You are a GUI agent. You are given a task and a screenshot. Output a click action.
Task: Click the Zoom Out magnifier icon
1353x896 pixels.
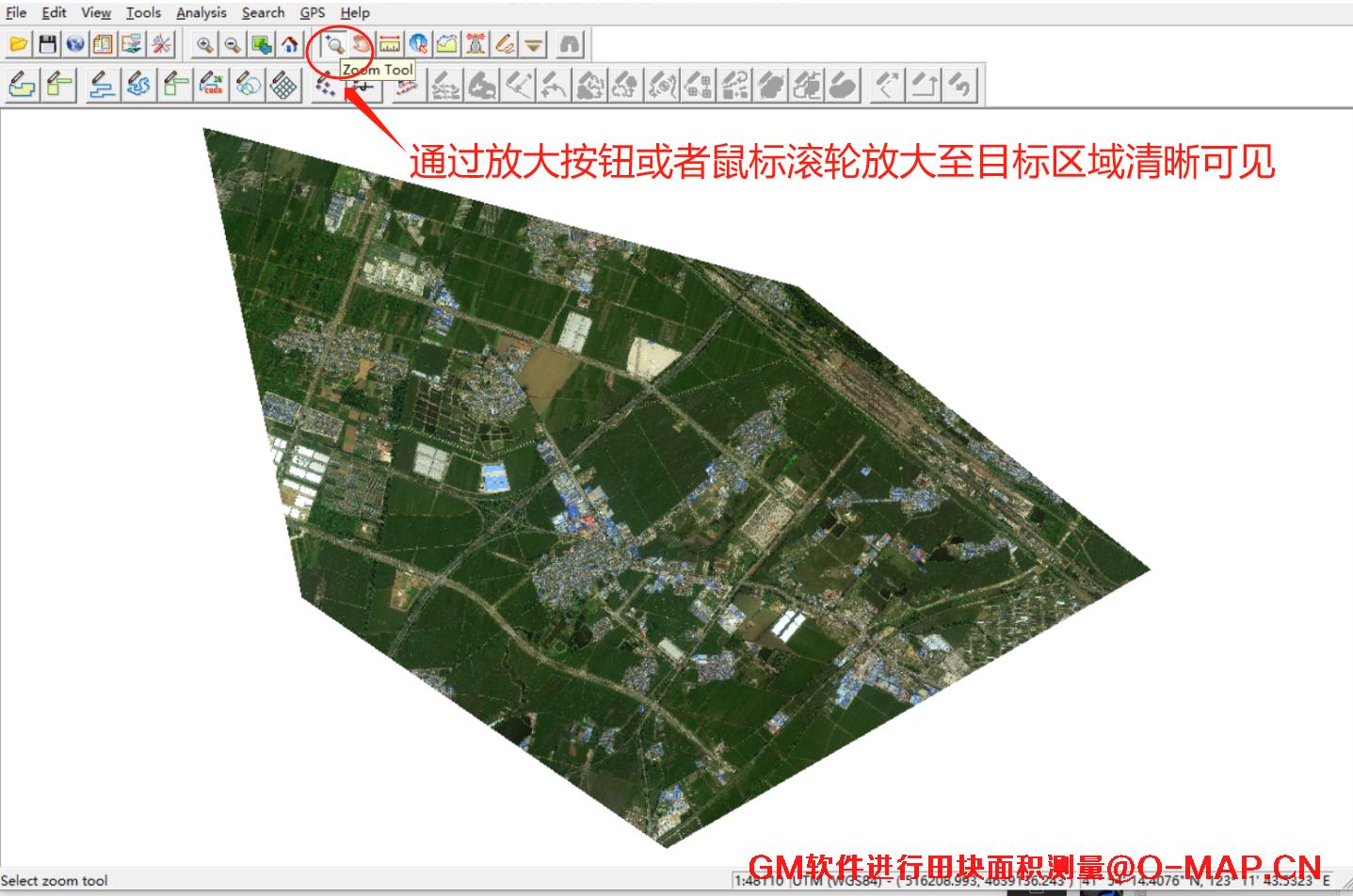click(x=233, y=44)
